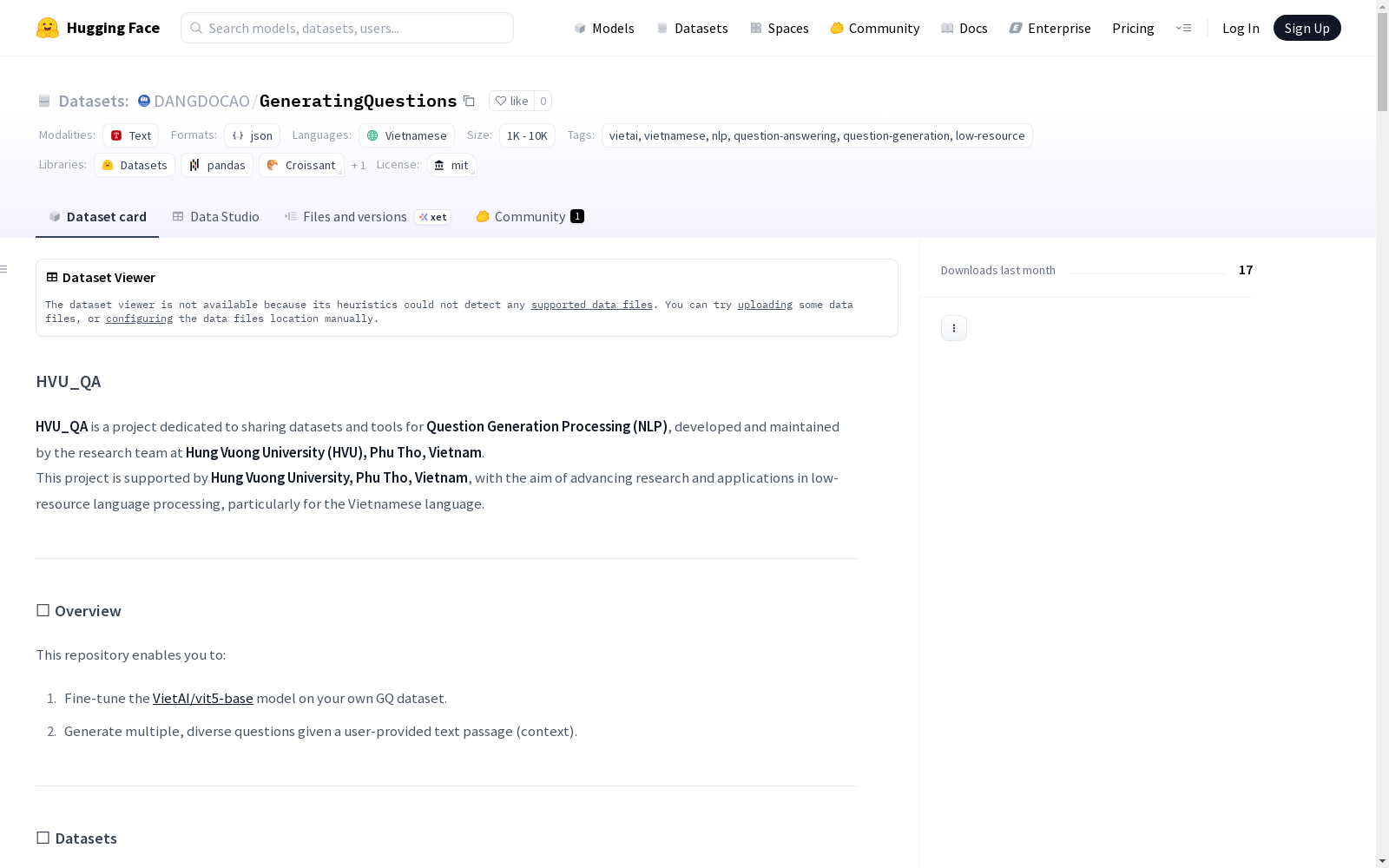Click the DANGDOCAO avatar icon
The height and width of the screenshot is (868, 1389).
point(144,101)
